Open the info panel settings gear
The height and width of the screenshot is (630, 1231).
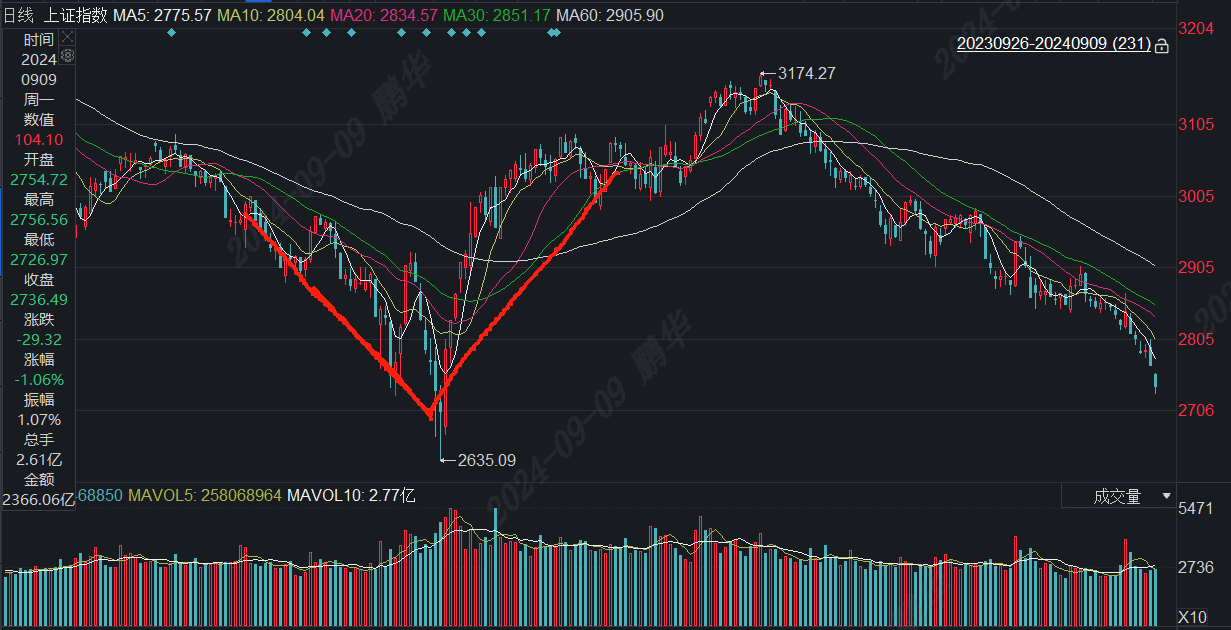67,54
